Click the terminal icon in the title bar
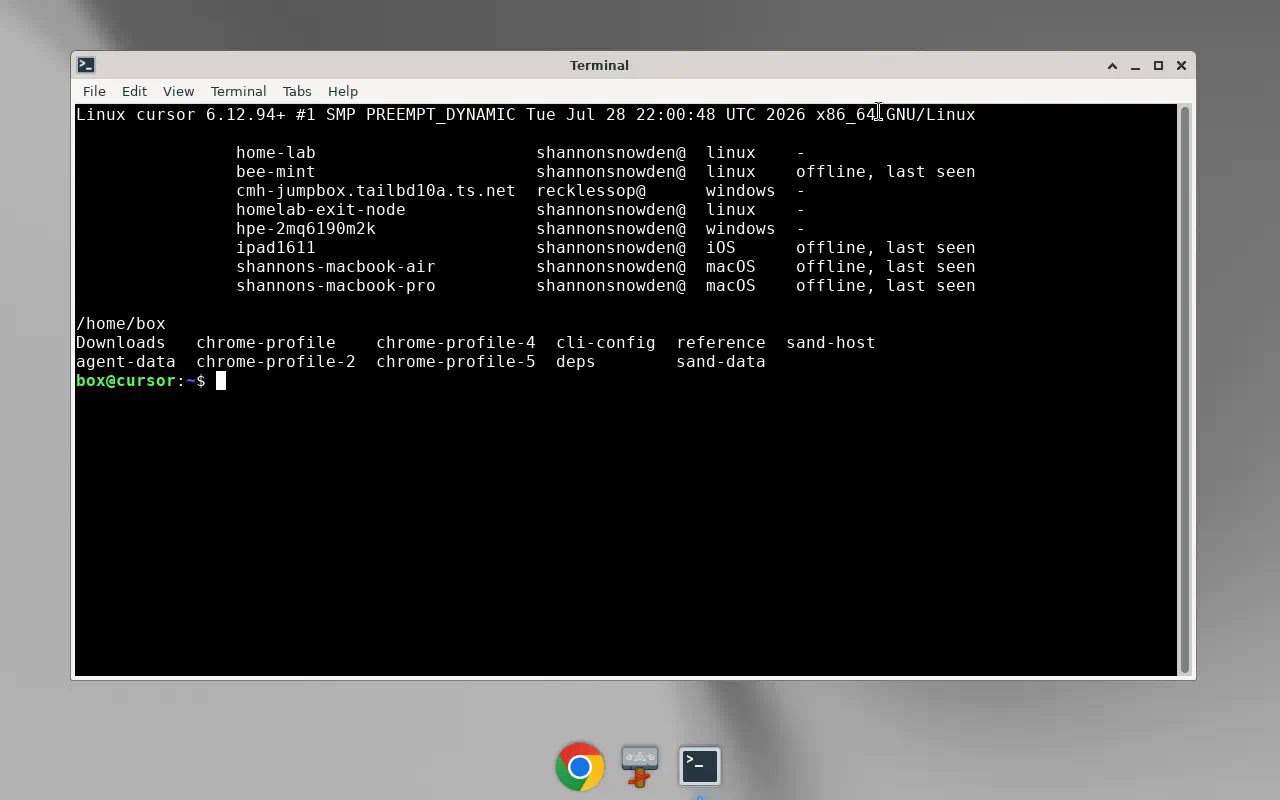The width and height of the screenshot is (1280, 800). (86, 65)
